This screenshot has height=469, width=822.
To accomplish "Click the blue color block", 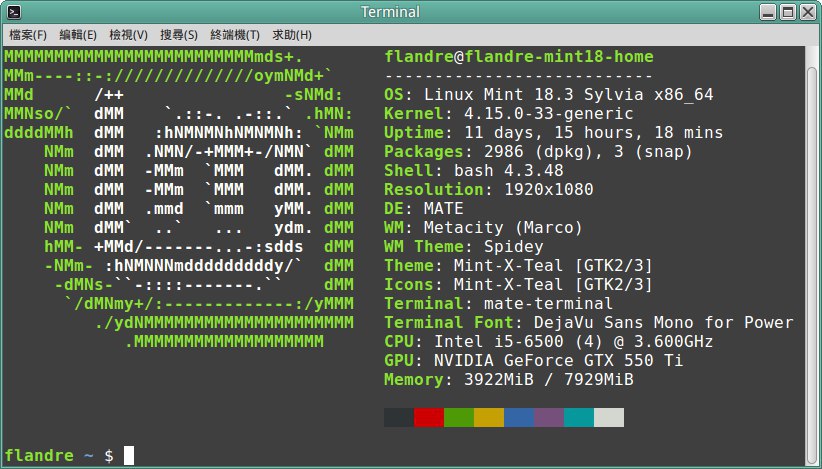I will coord(519,418).
